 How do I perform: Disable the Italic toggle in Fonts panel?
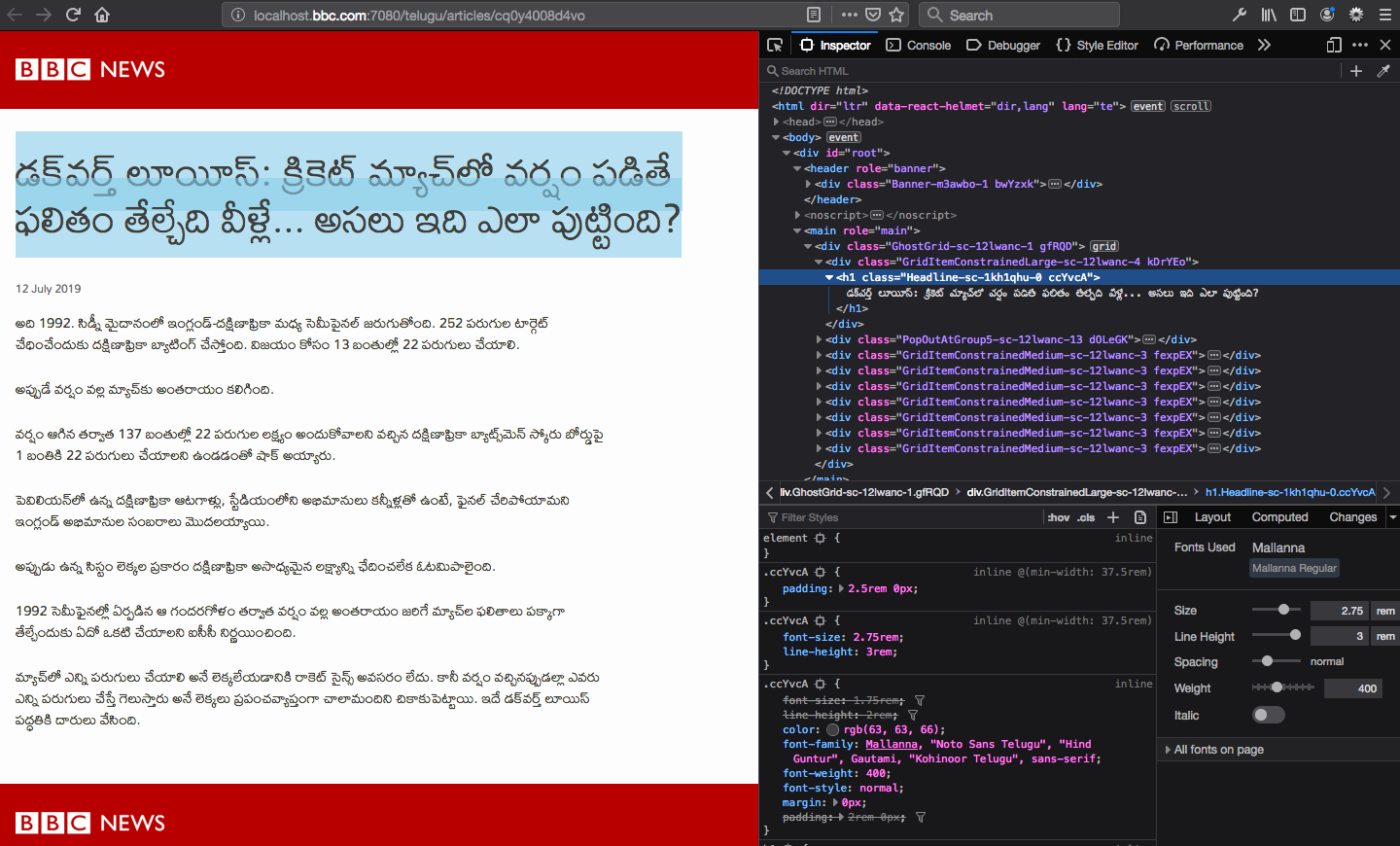1268,715
